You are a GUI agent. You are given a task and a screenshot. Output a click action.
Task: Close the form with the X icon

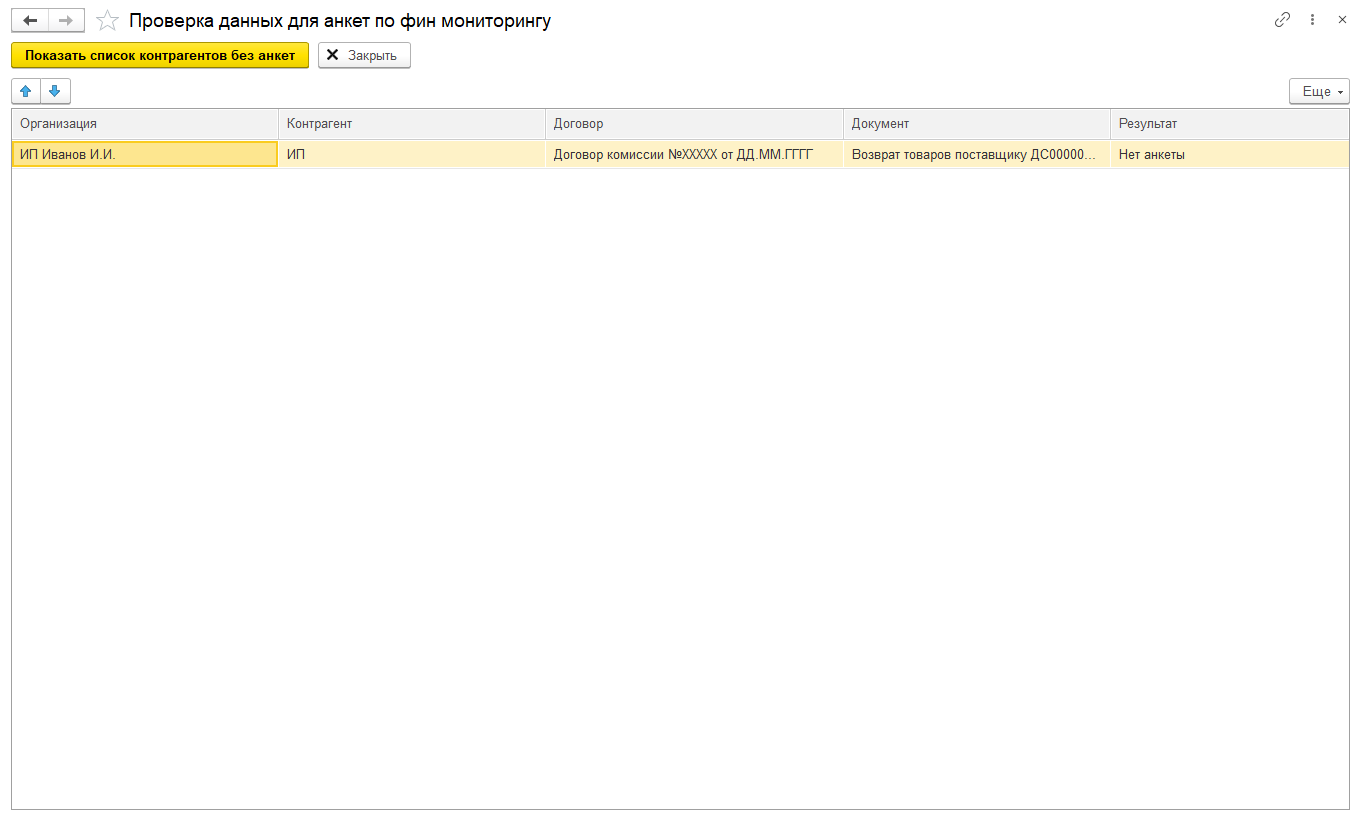[1342, 19]
